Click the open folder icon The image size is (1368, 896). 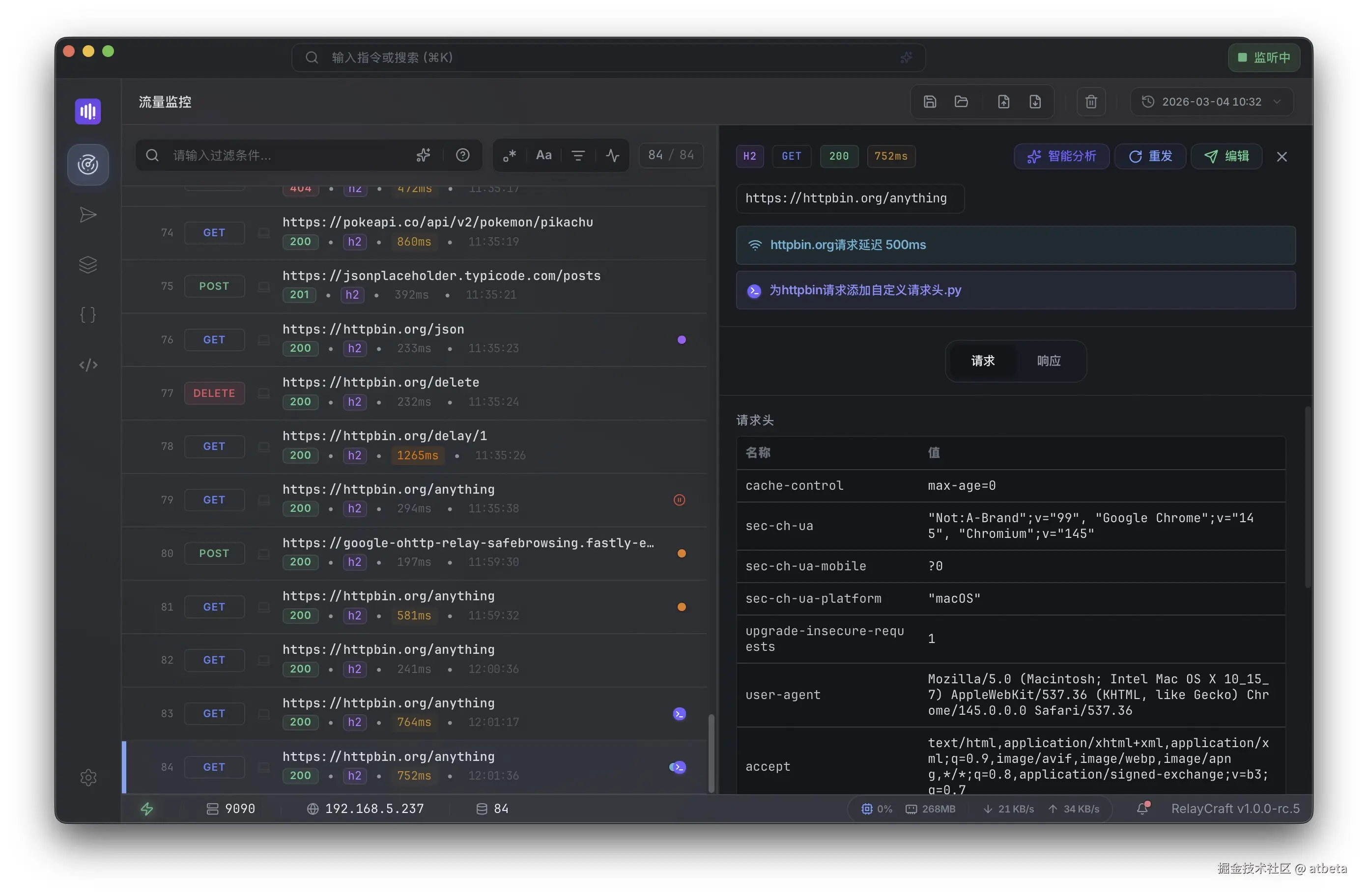click(x=961, y=102)
